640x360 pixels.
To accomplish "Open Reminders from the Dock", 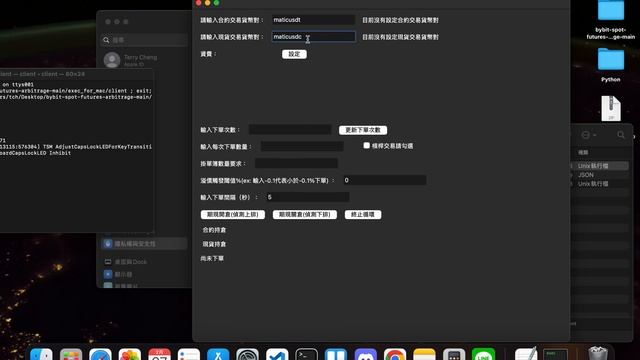I will tap(189, 355).
